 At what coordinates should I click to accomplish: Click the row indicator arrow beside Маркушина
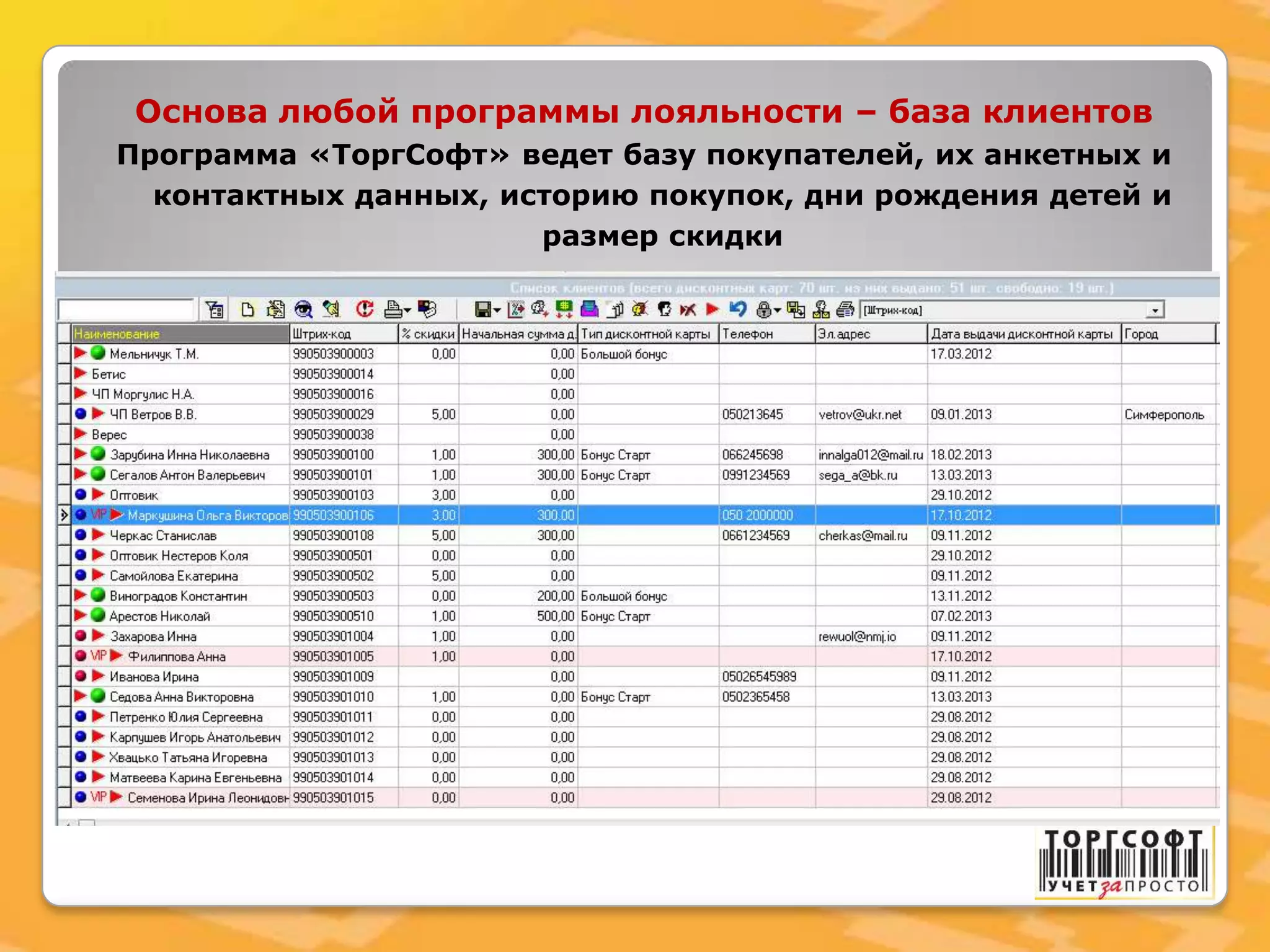tap(64, 515)
